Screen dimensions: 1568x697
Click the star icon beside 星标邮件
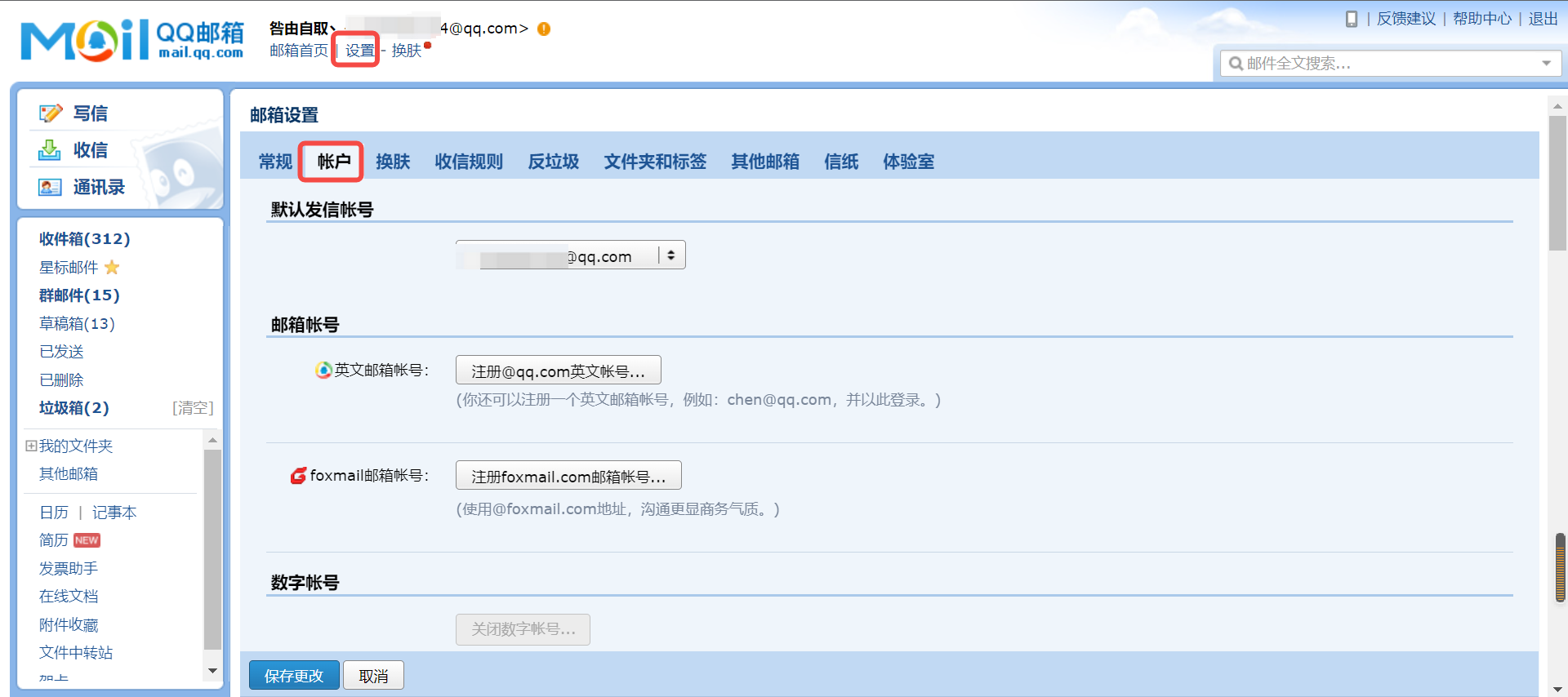tap(112, 267)
